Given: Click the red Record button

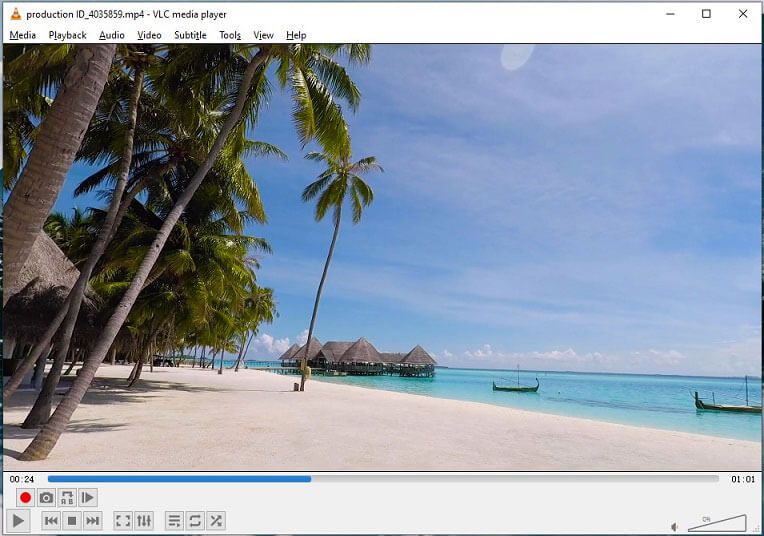Looking at the screenshot, I should pos(25,498).
